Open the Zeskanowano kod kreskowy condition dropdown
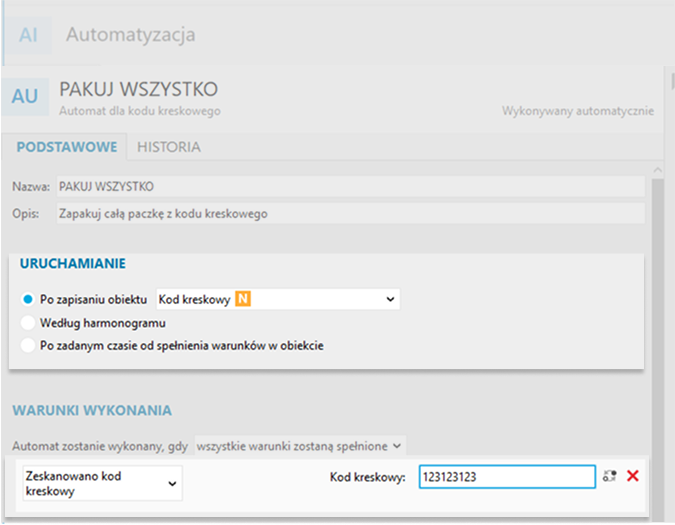Viewport: 675px width, 525px height. 102,483
